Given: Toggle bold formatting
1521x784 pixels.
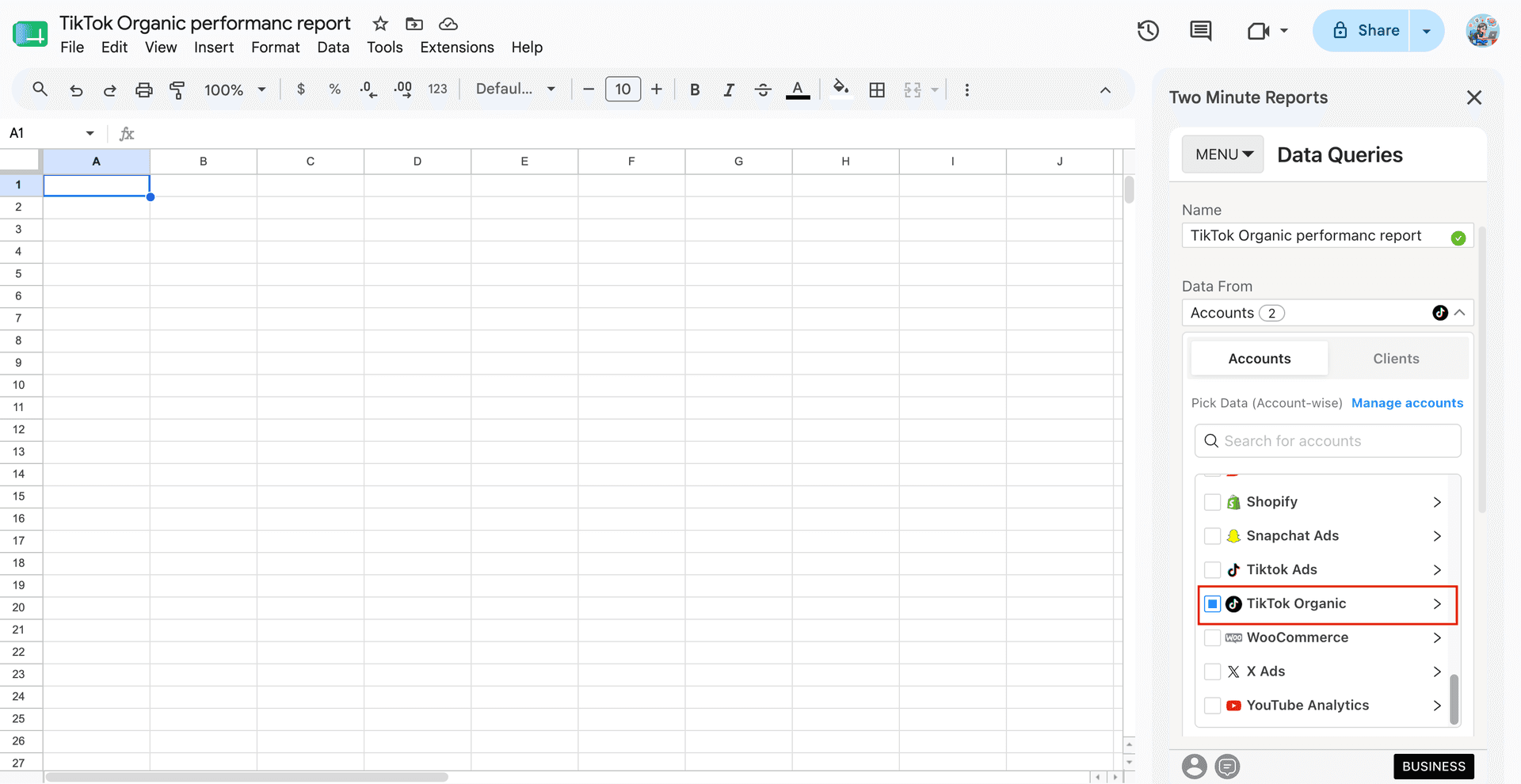Looking at the screenshot, I should [695, 90].
